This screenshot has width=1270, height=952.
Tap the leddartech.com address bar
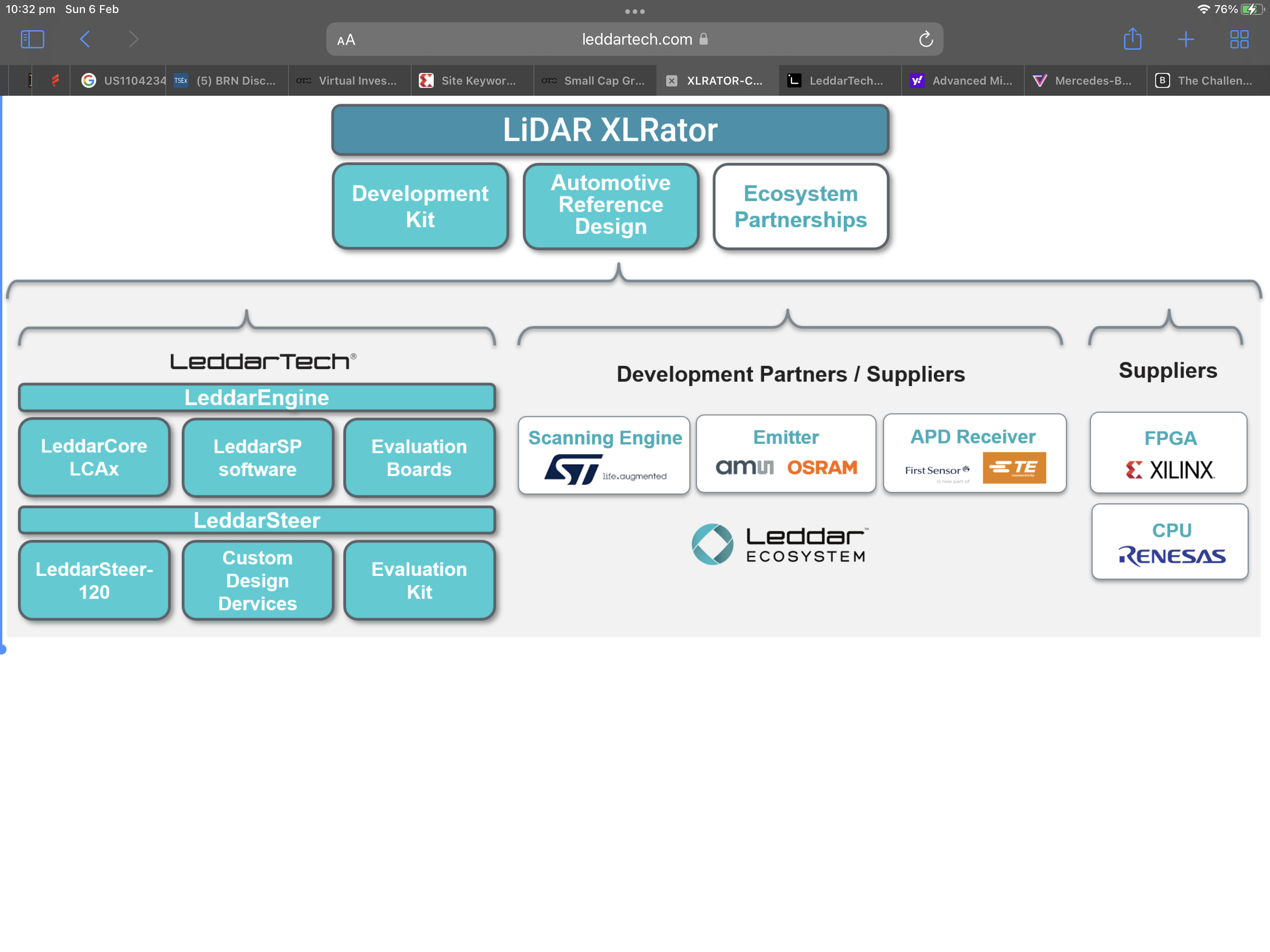635,40
